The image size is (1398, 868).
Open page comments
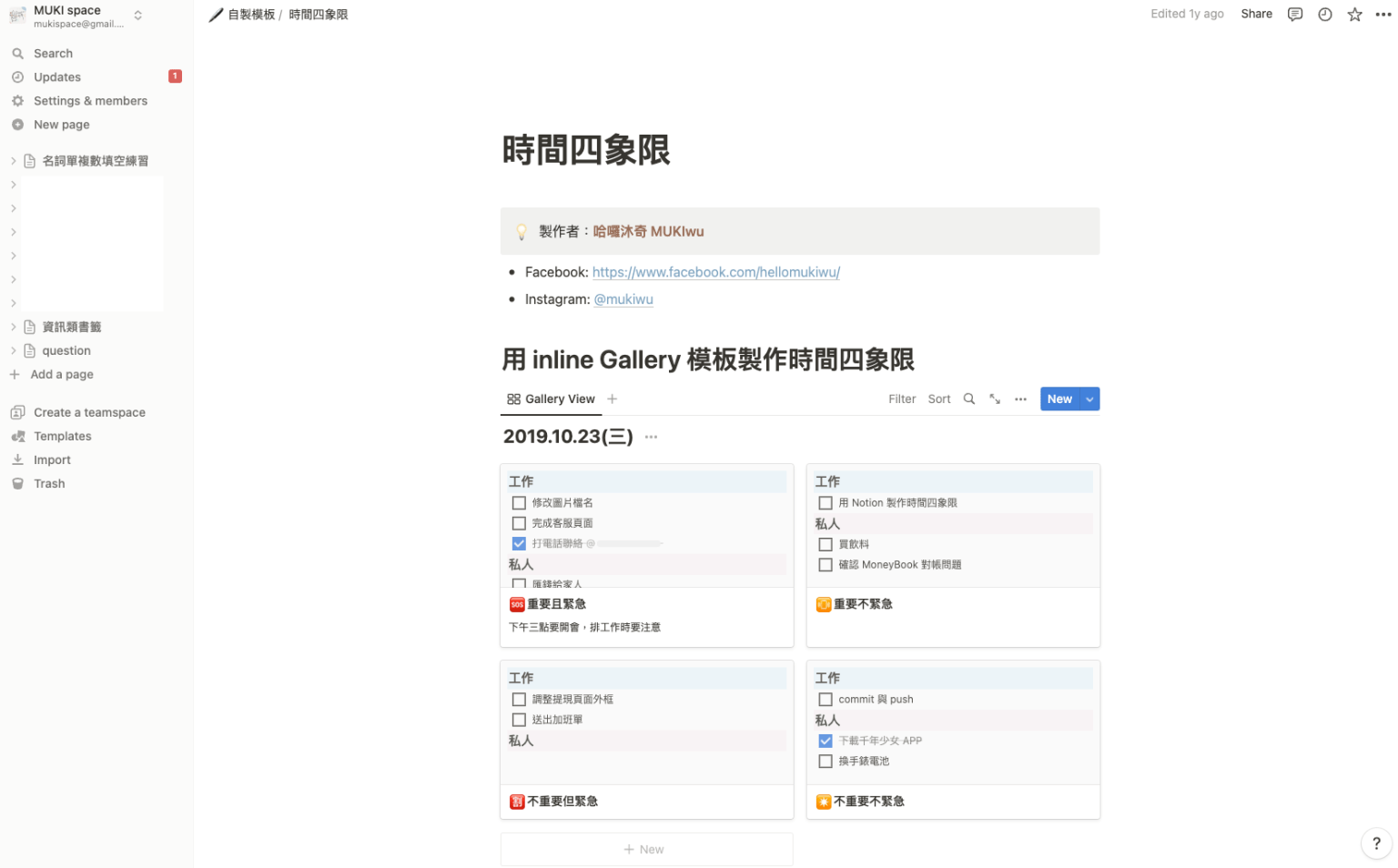point(1294,14)
